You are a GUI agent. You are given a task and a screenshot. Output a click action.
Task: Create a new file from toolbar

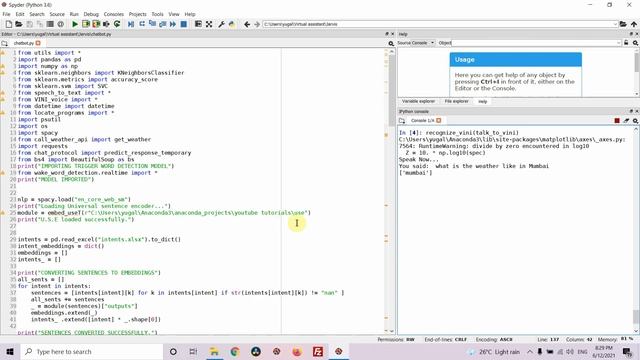(9, 24)
